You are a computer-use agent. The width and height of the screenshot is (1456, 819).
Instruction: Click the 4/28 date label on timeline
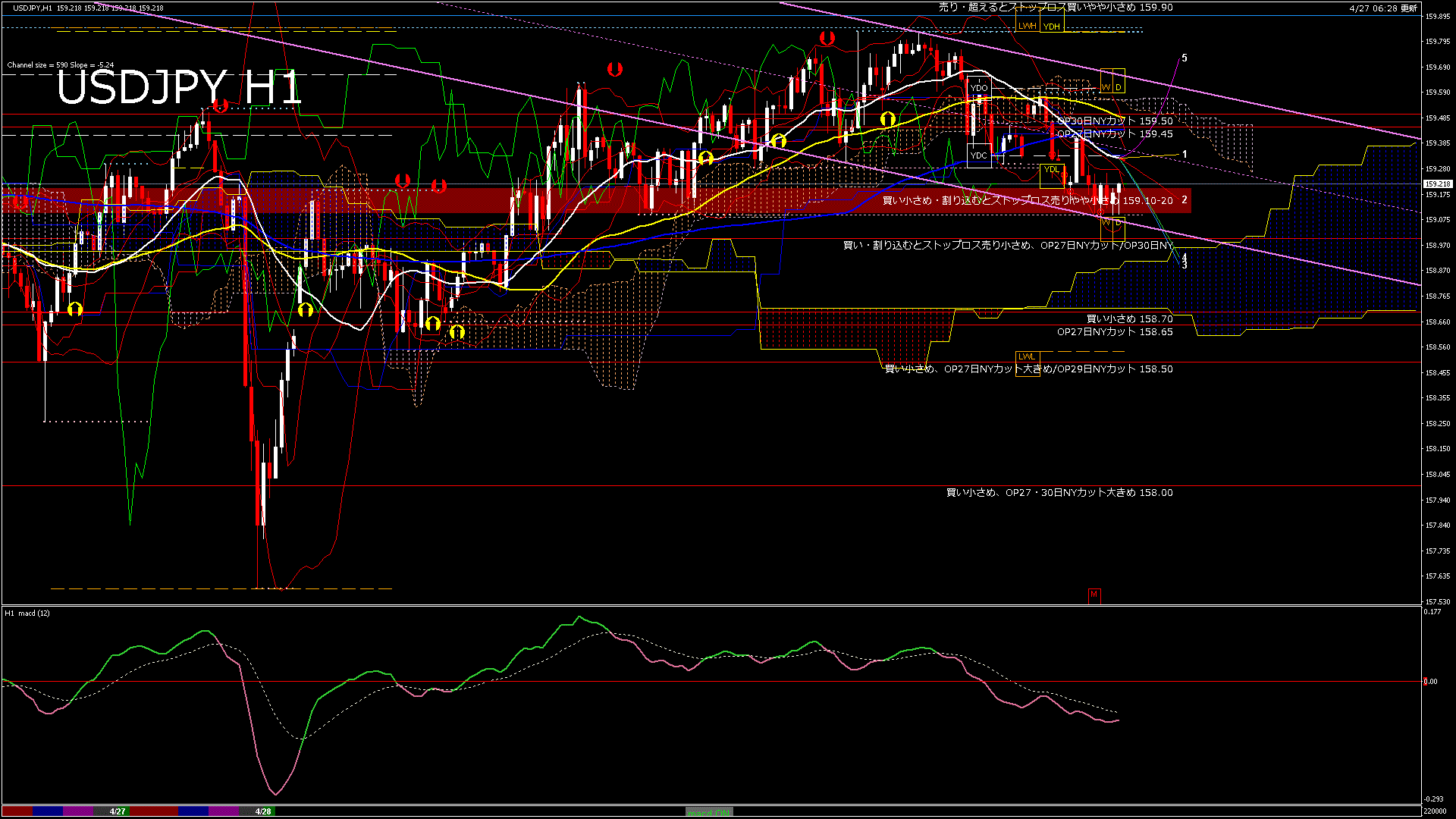tap(263, 811)
